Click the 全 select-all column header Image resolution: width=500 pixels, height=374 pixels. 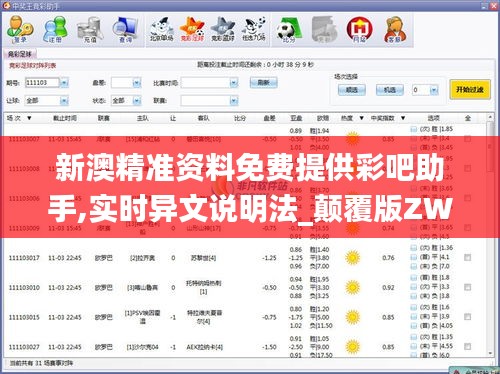[x=468, y=118]
